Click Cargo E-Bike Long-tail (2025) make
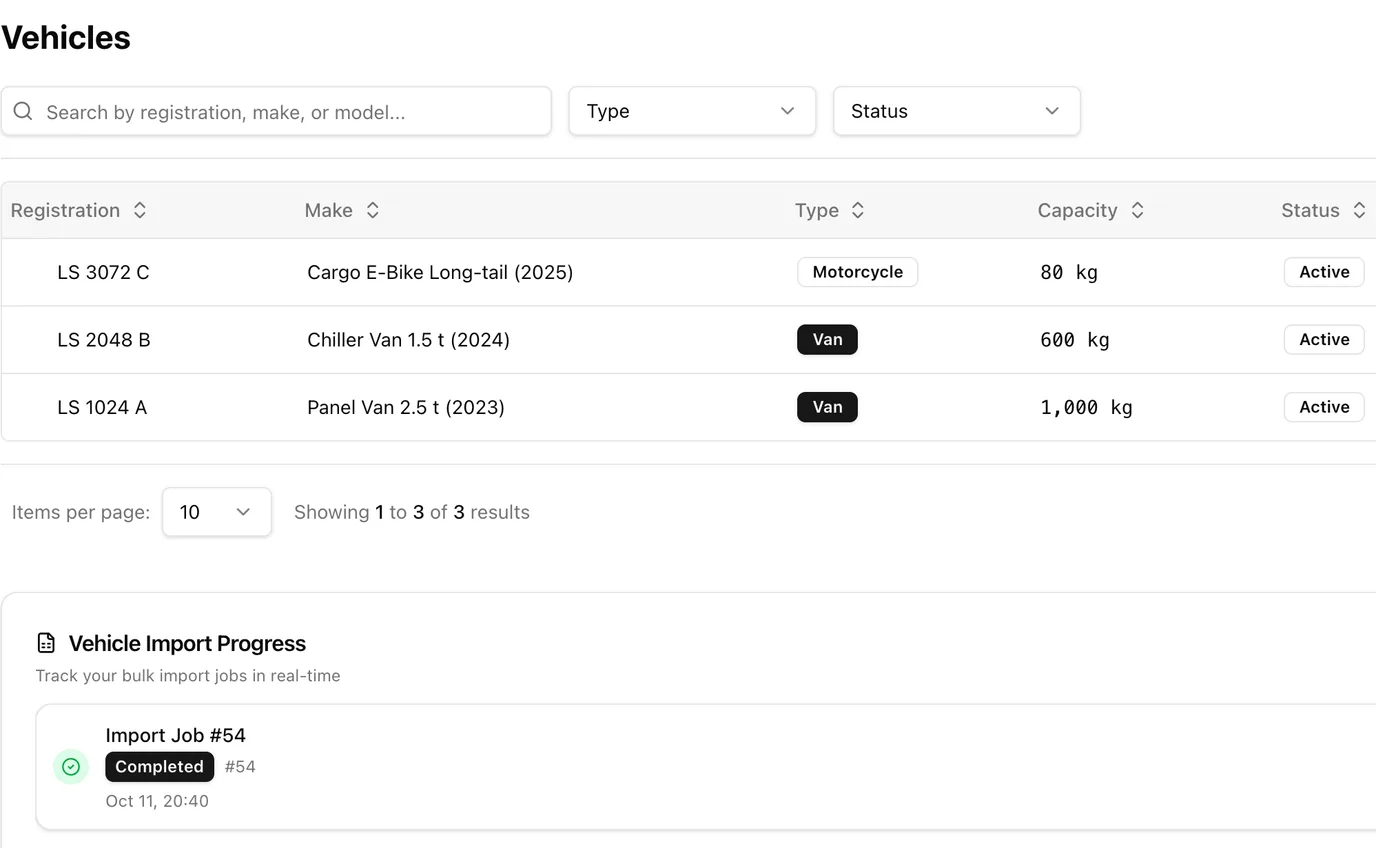1376x848 pixels. (440, 272)
